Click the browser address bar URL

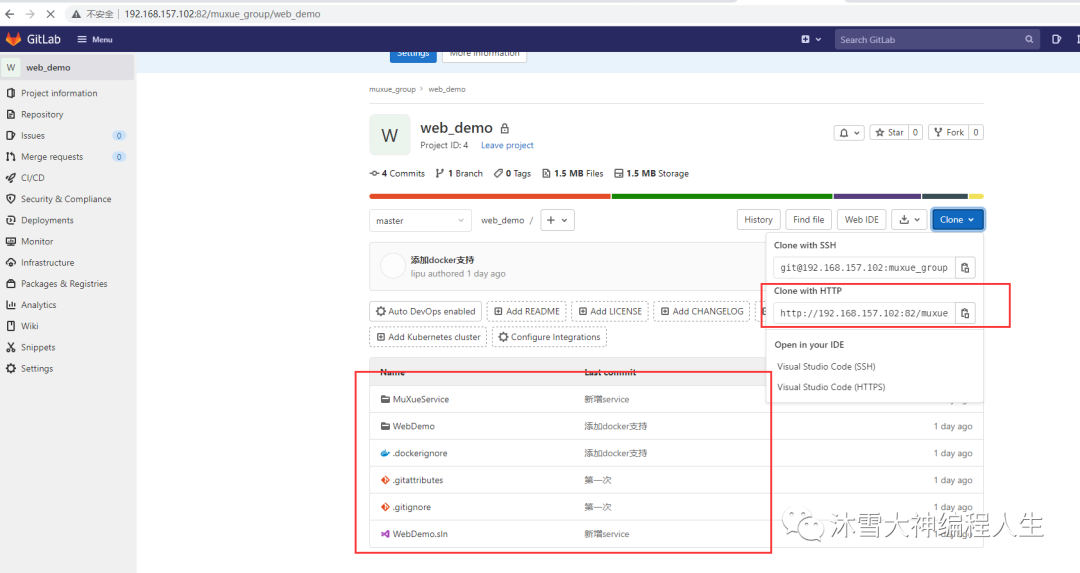tap(222, 14)
